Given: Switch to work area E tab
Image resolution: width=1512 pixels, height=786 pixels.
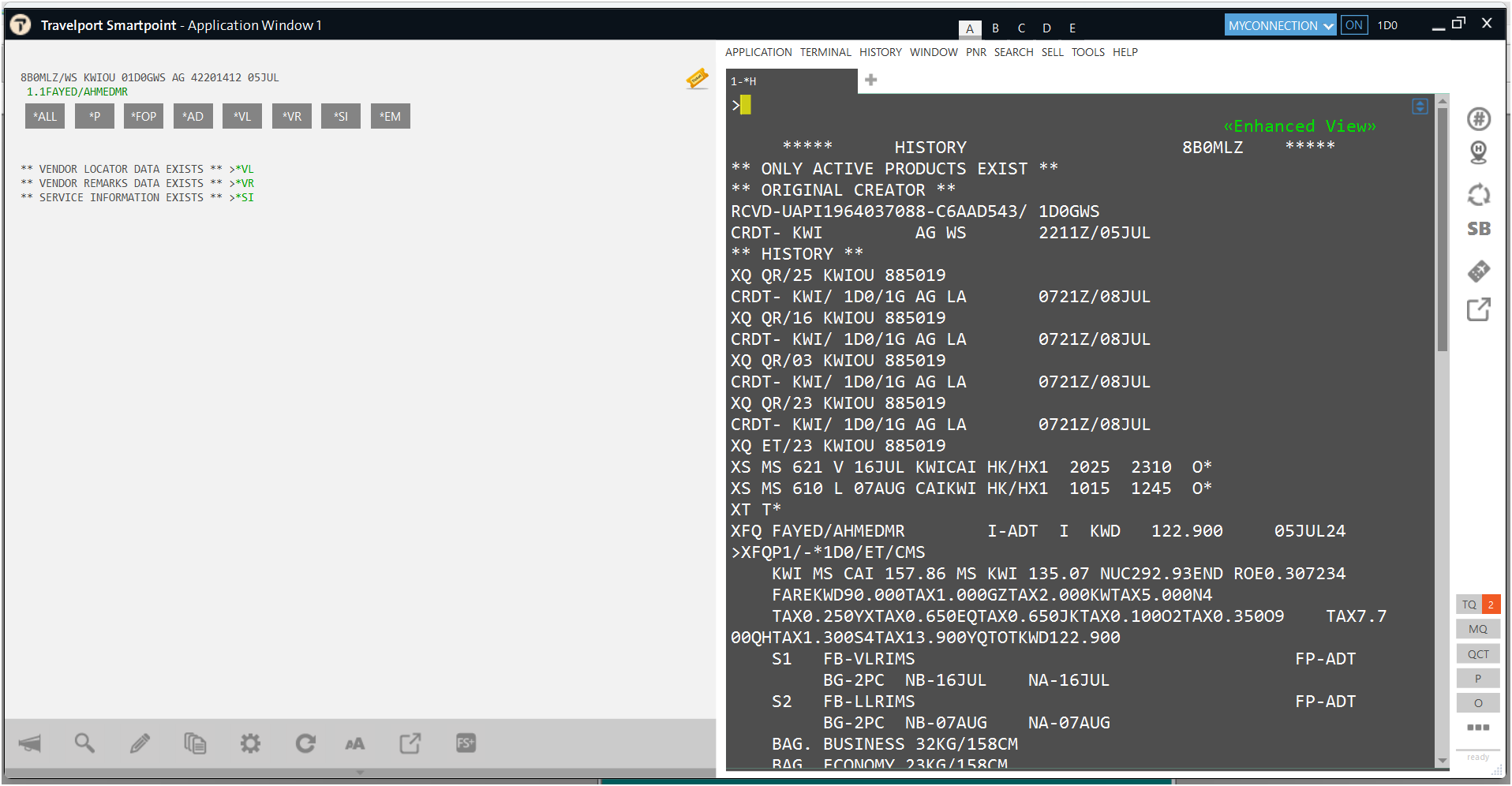Looking at the screenshot, I should [1072, 28].
